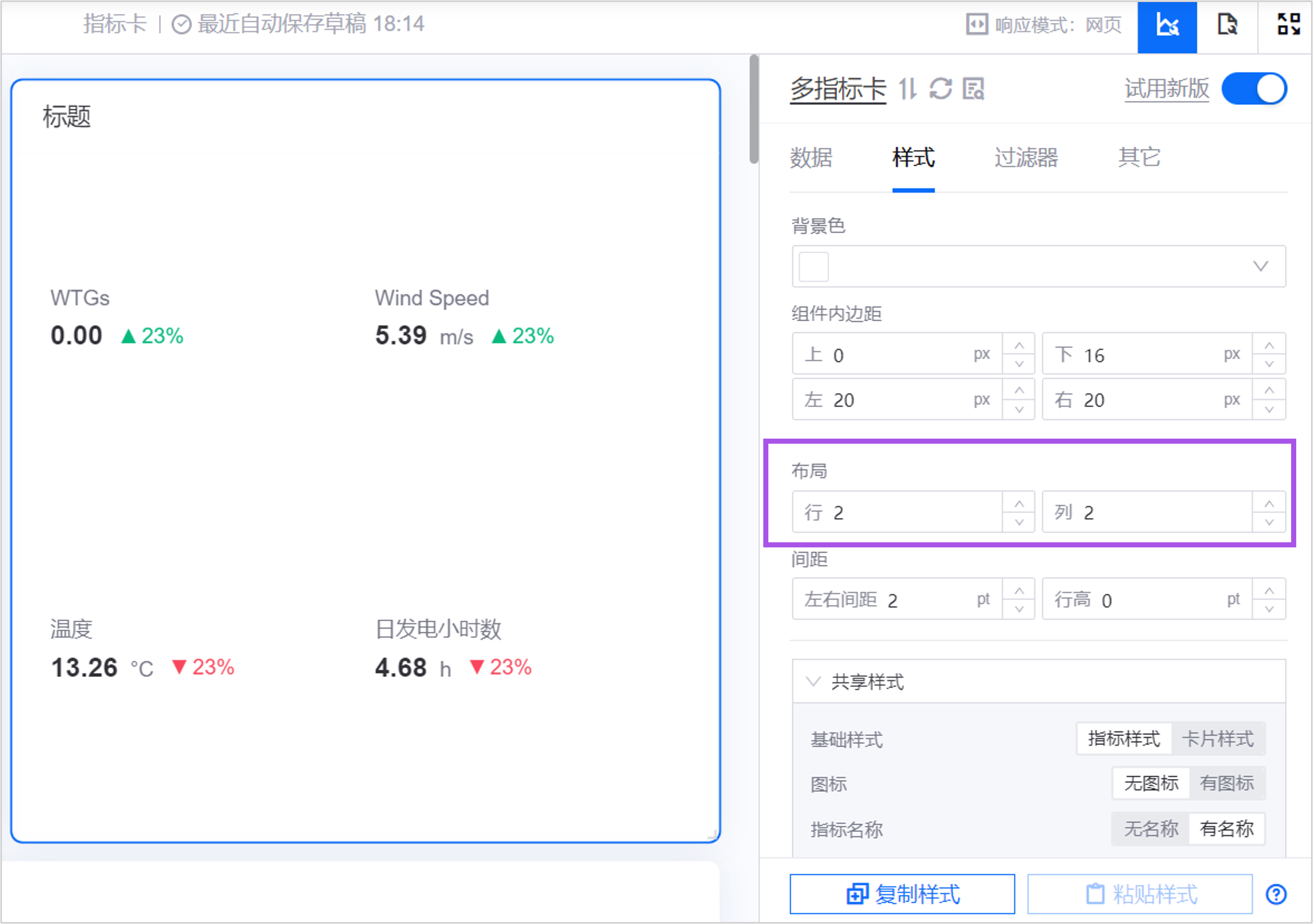Image resolution: width=1313 pixels, height=924 pixels.
Task: Increase the 行 row count stepper
Action: 1019,504
